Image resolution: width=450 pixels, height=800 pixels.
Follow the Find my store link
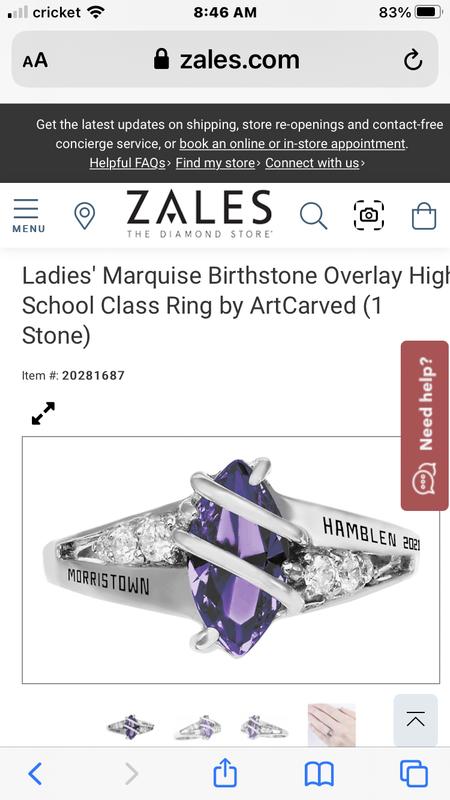click(x=215, y=163)
